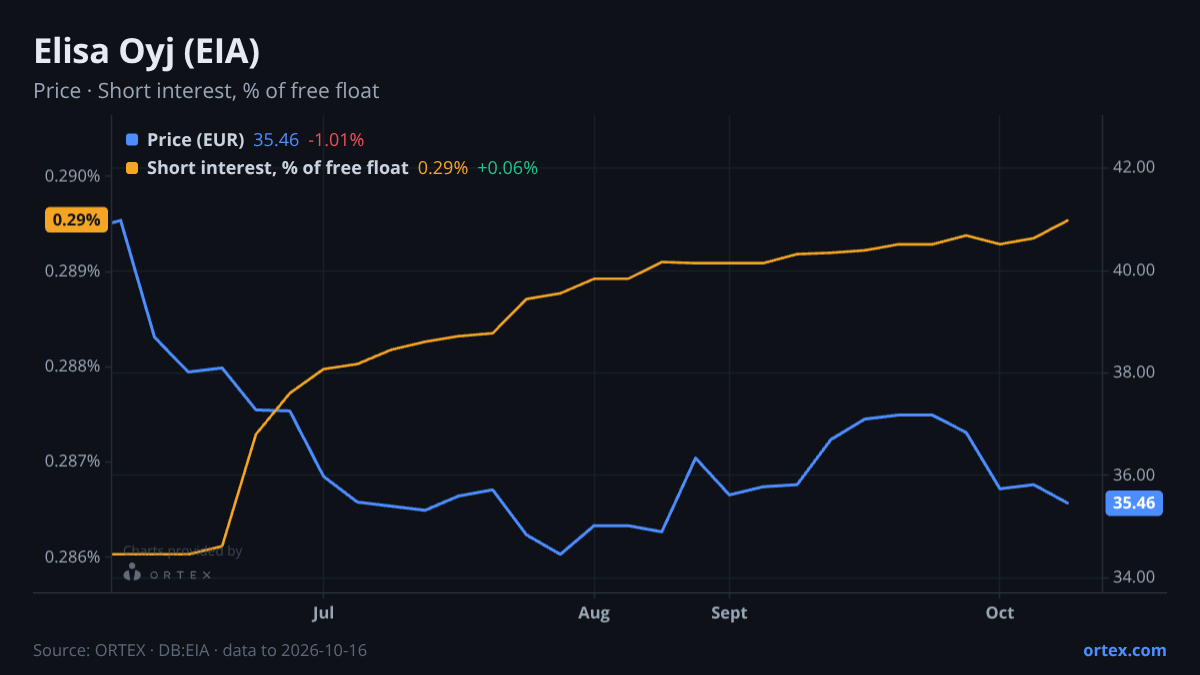
Task: Click the 0.287% left axis label
Action: click(x=73, y=461)
